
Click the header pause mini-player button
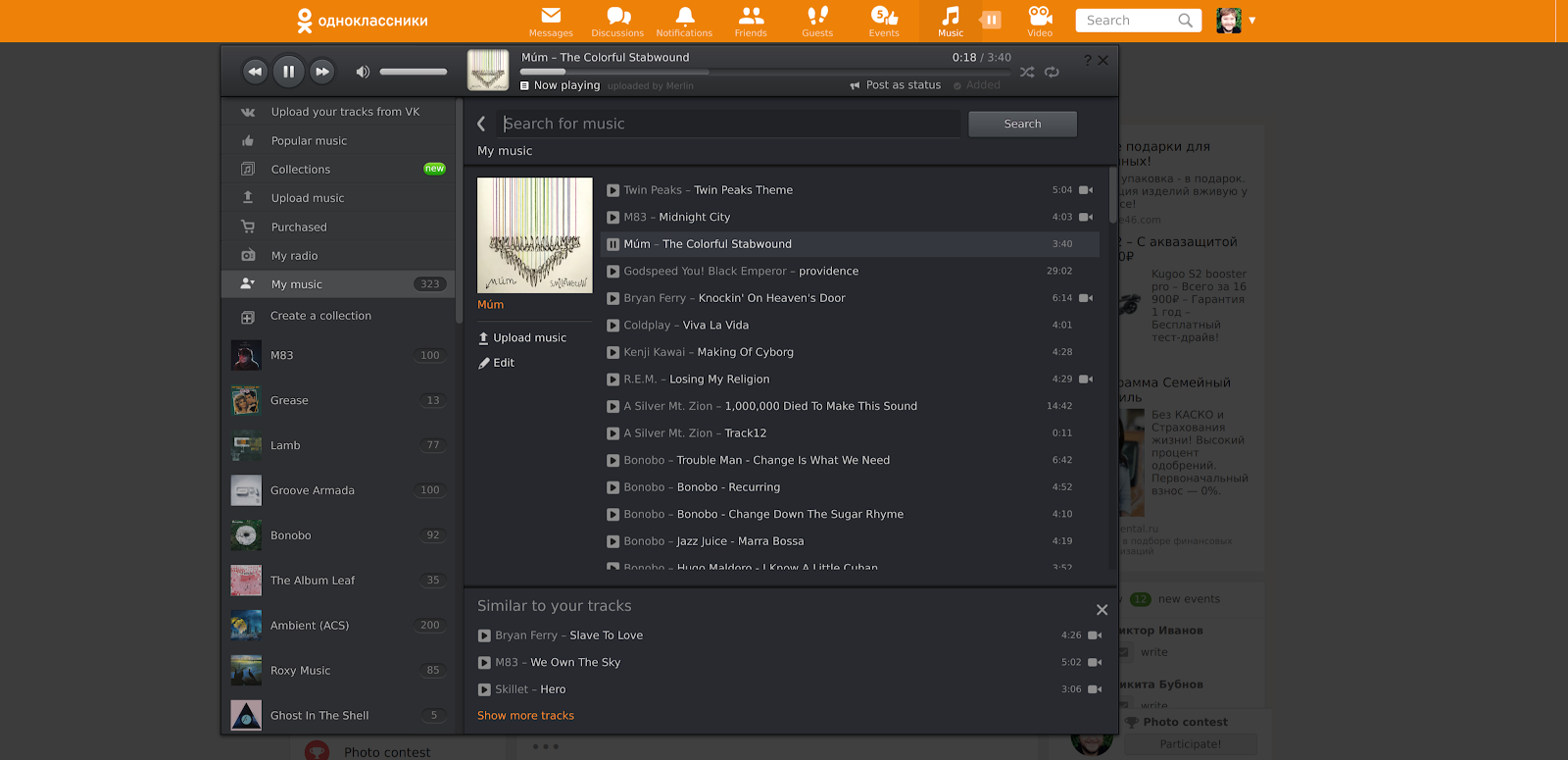tap(992, 20)
